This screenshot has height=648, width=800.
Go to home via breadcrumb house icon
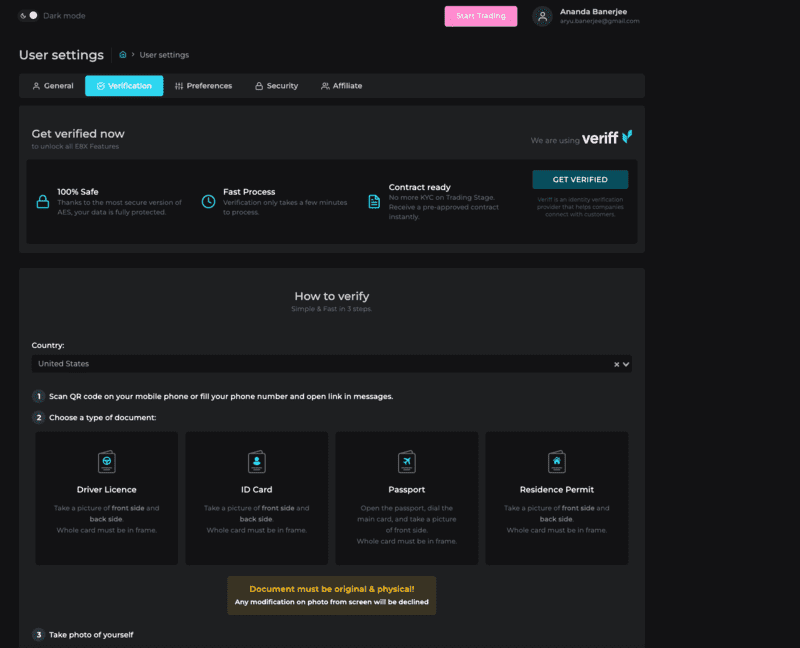click(x=122, y=55)
